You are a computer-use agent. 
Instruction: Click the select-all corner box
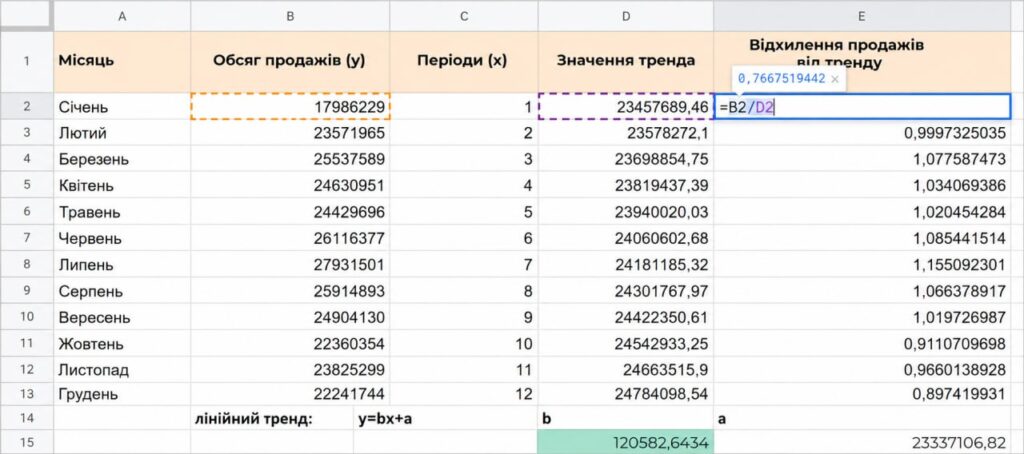pyautogui.click(x=26, y=16)
